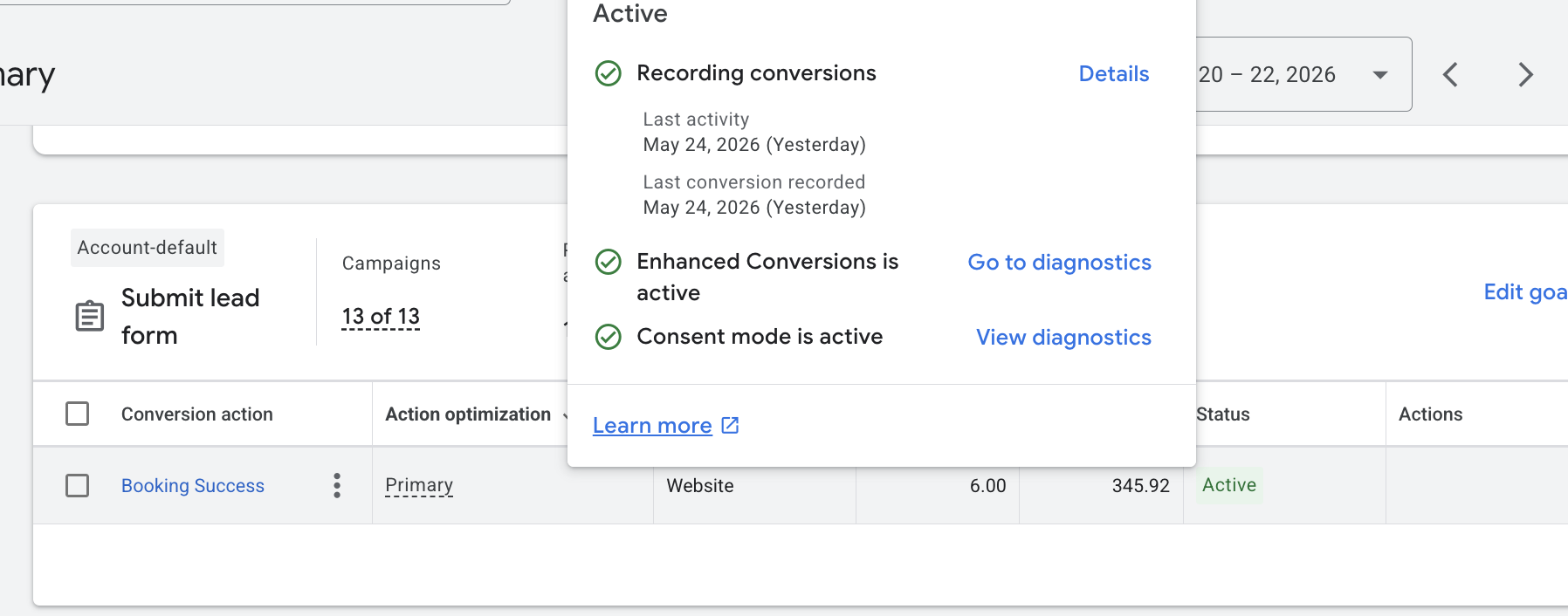Open Details for Recording conversions

[x=1114, y=74]
